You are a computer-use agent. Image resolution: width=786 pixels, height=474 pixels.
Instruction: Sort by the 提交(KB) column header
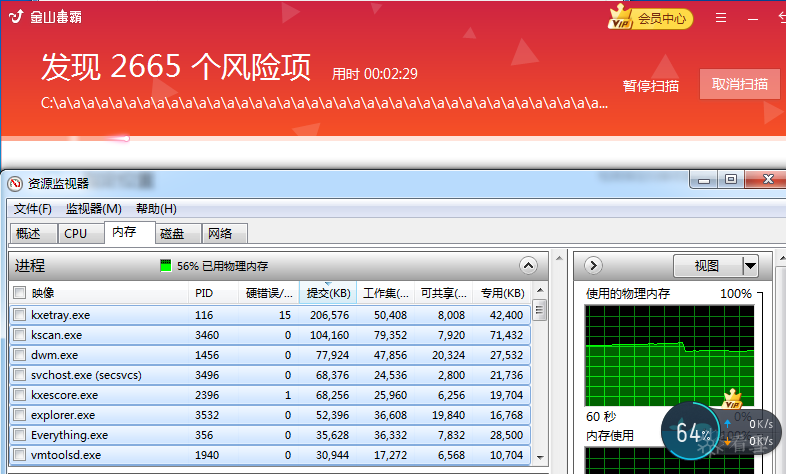pyautogui.click(x=328, y=293)
